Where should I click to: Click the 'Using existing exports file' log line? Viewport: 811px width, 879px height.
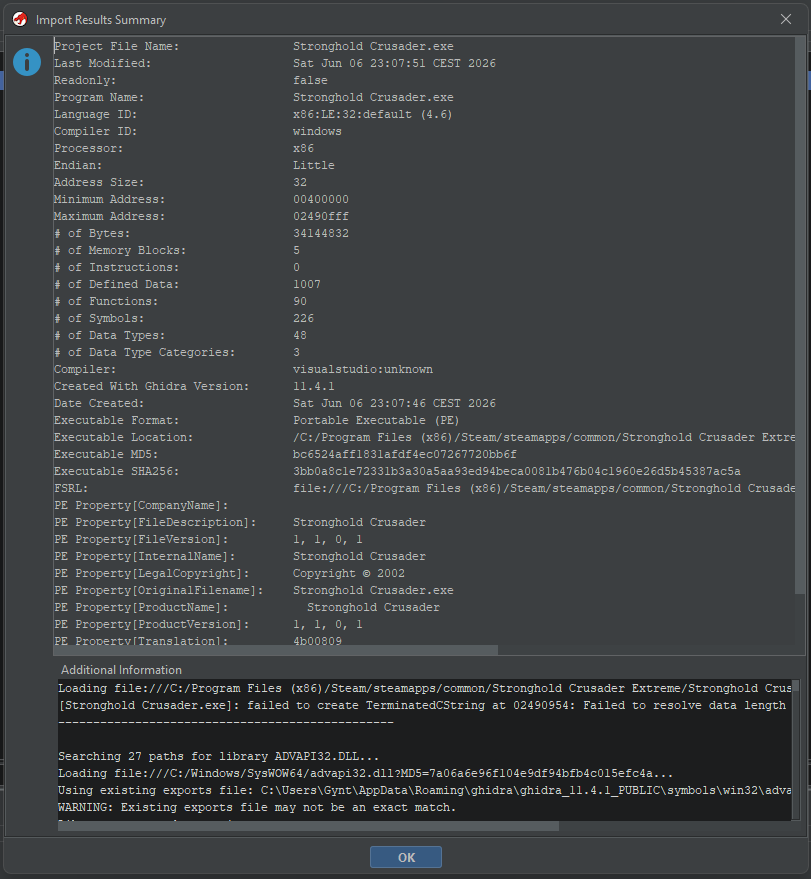(424, 790)
